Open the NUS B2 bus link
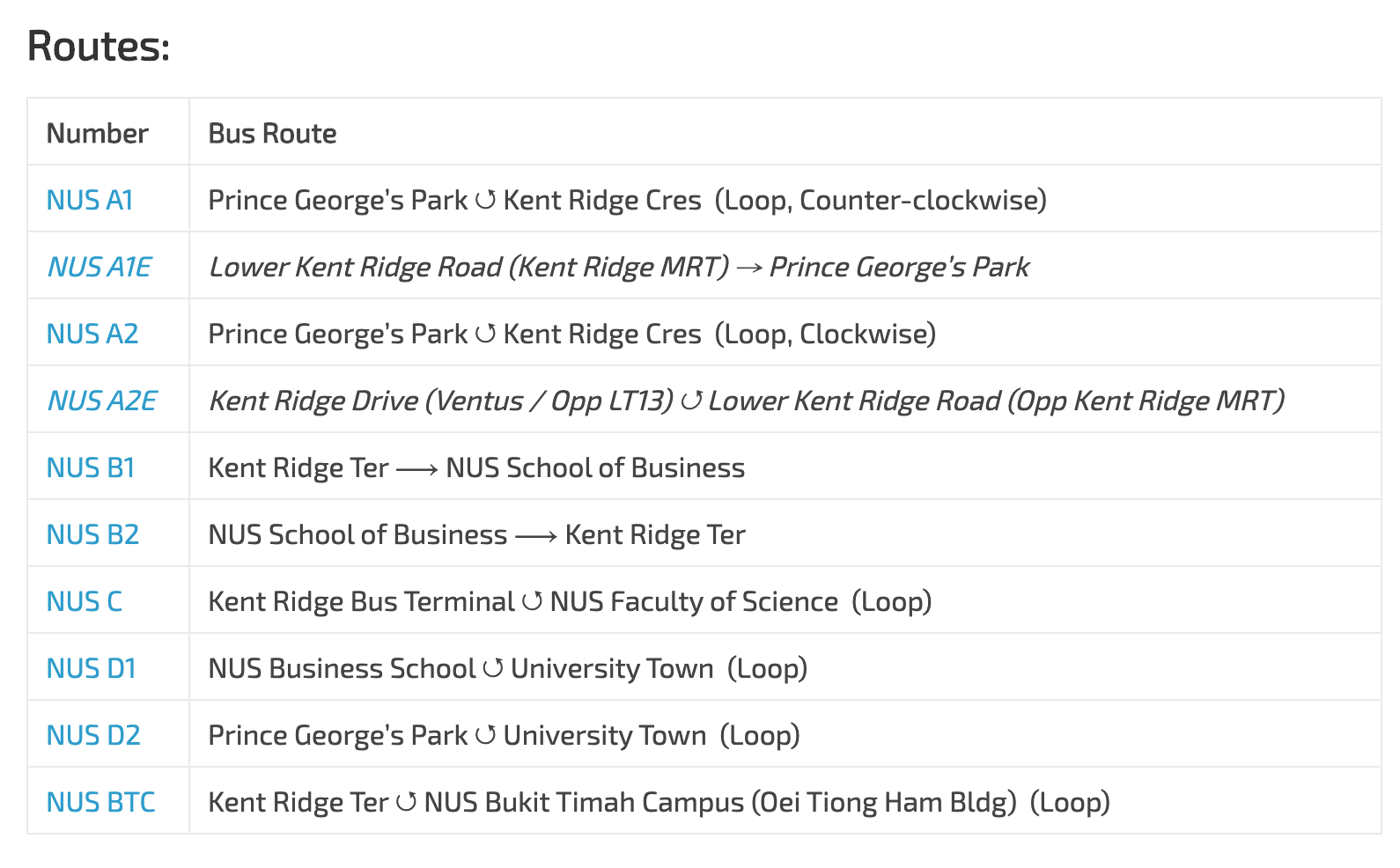This screenshot has height=868, width=1400. click(92, 535)
